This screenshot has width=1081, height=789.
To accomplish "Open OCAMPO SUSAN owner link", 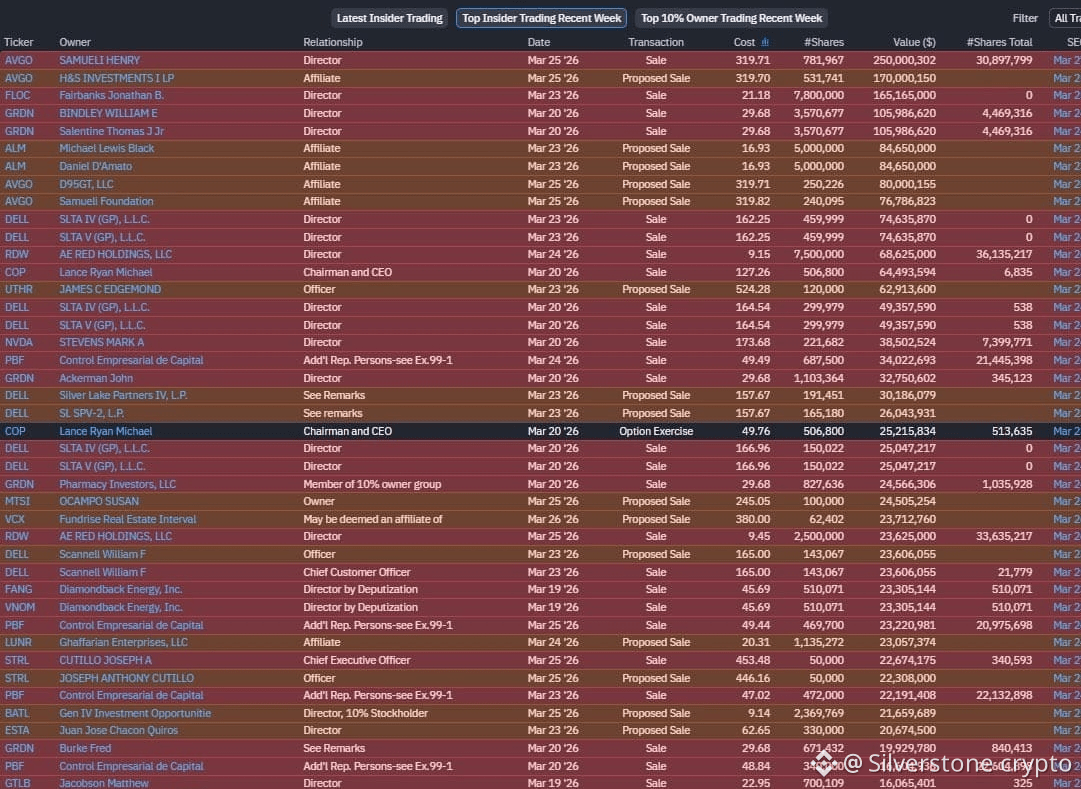I will pos(99,501).
